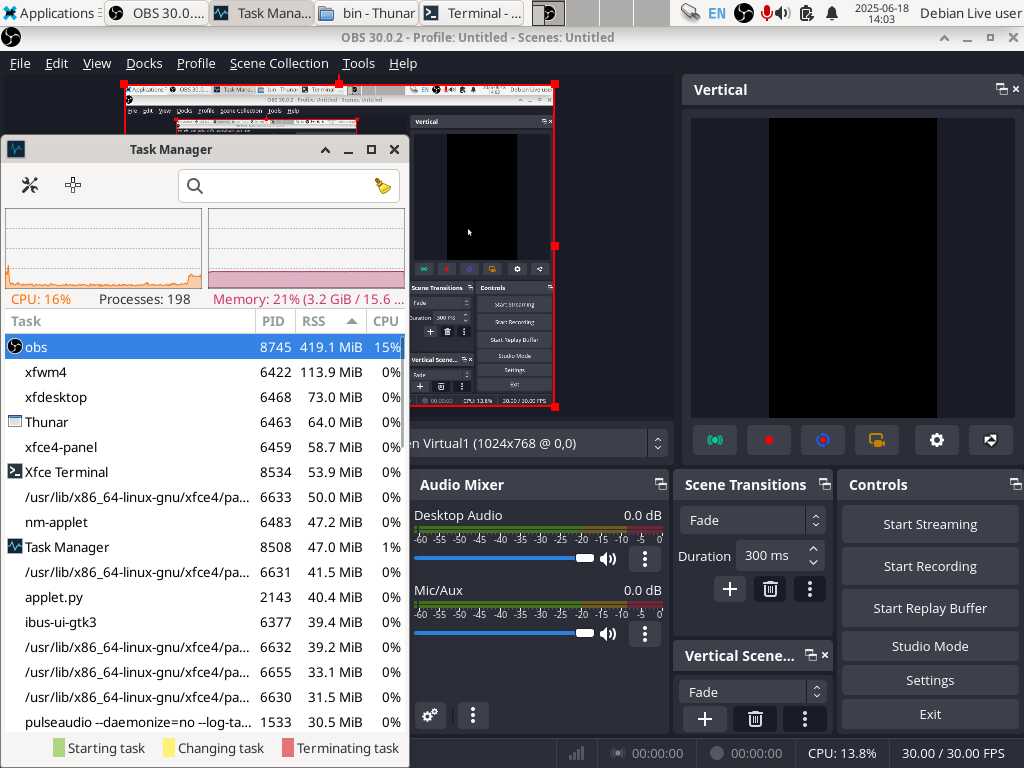Mute the Desktop Audio speaker icon
Image resolution: width=1024 pixels, height=768 pixels.
click(x=608, y=558)
